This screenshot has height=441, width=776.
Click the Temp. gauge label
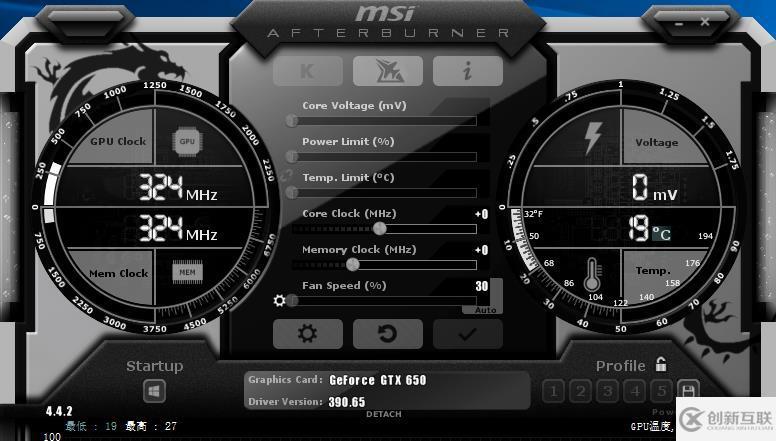pyautogui.click(x=653, y=271)
